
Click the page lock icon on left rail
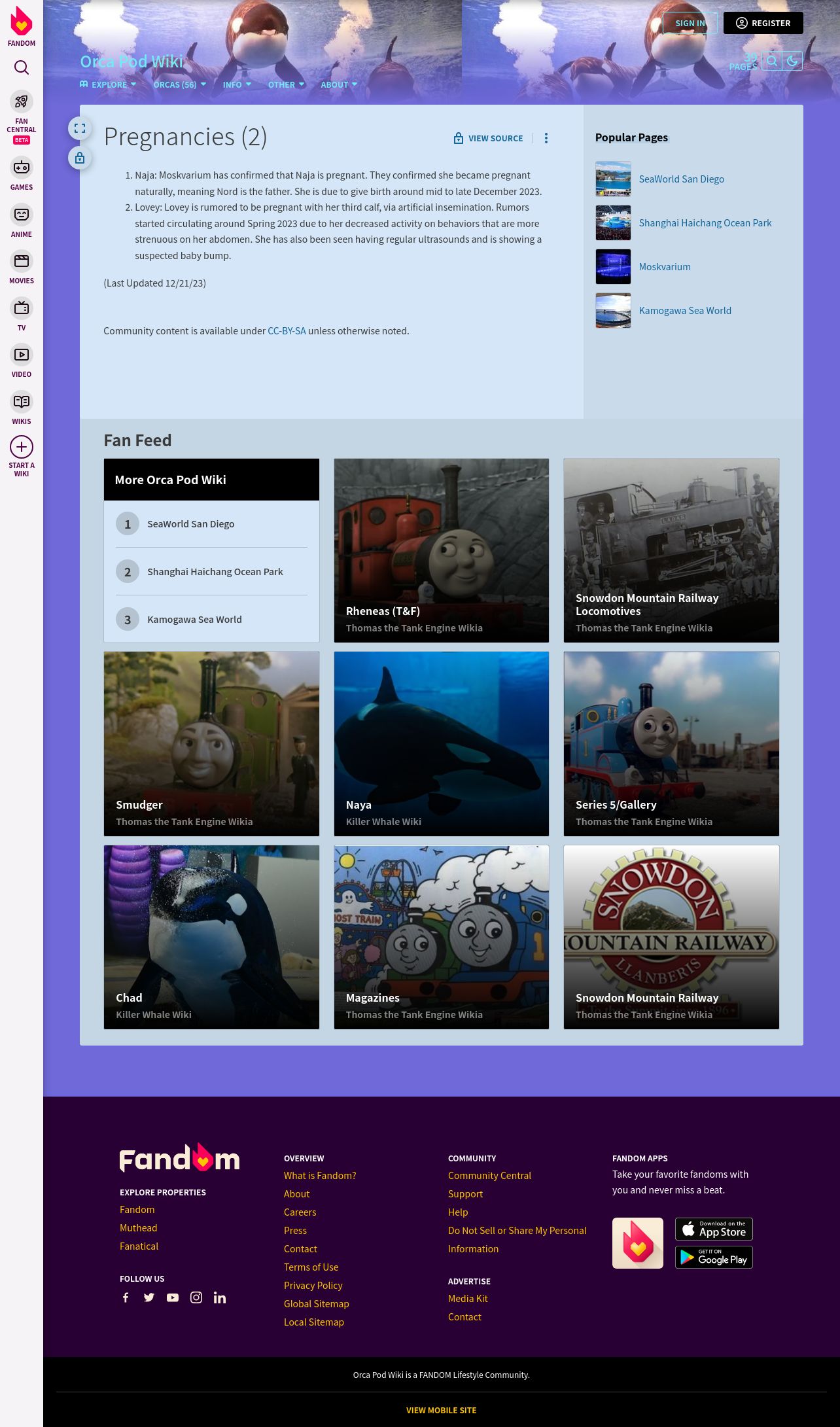pyautogui.click(x=80, y=158)
